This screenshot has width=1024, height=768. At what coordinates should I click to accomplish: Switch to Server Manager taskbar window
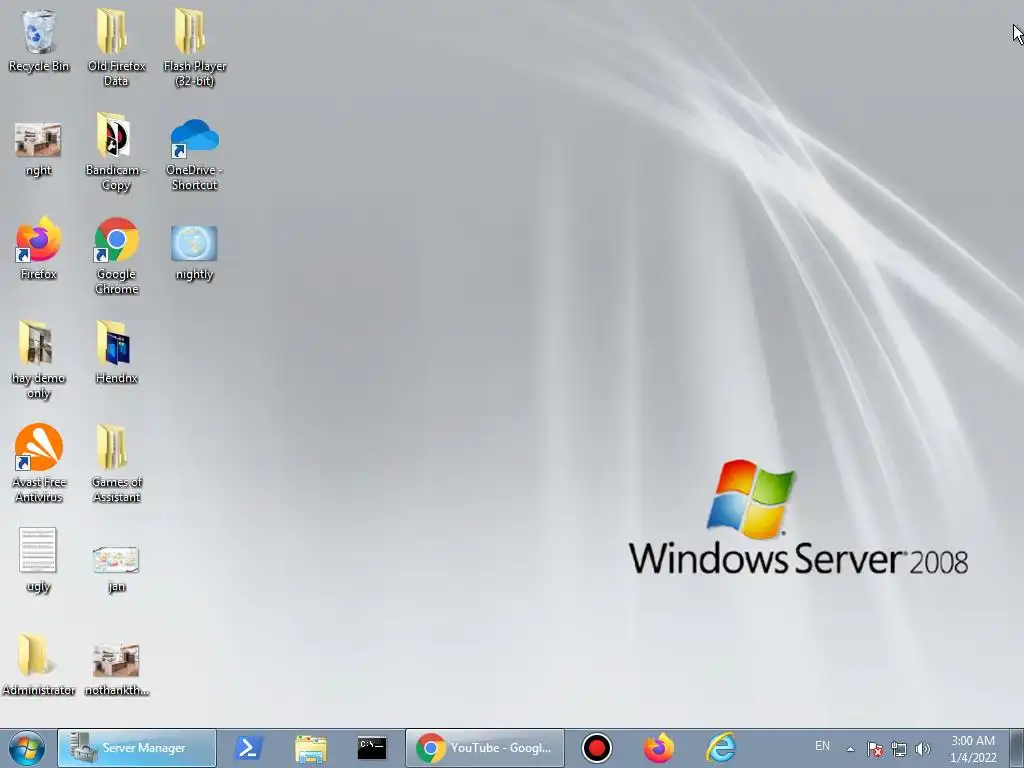click(136, 748)
